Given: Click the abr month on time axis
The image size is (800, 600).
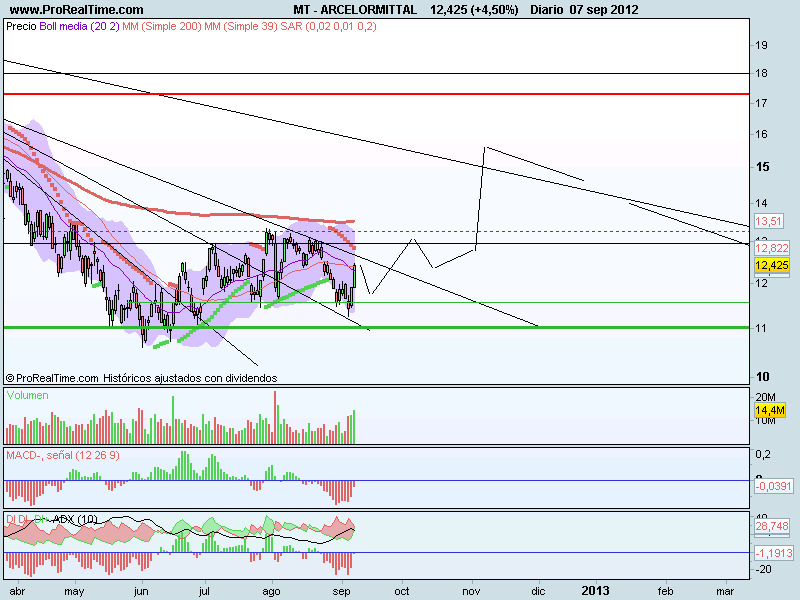Looking at the screenshot, I should [17, 591].
